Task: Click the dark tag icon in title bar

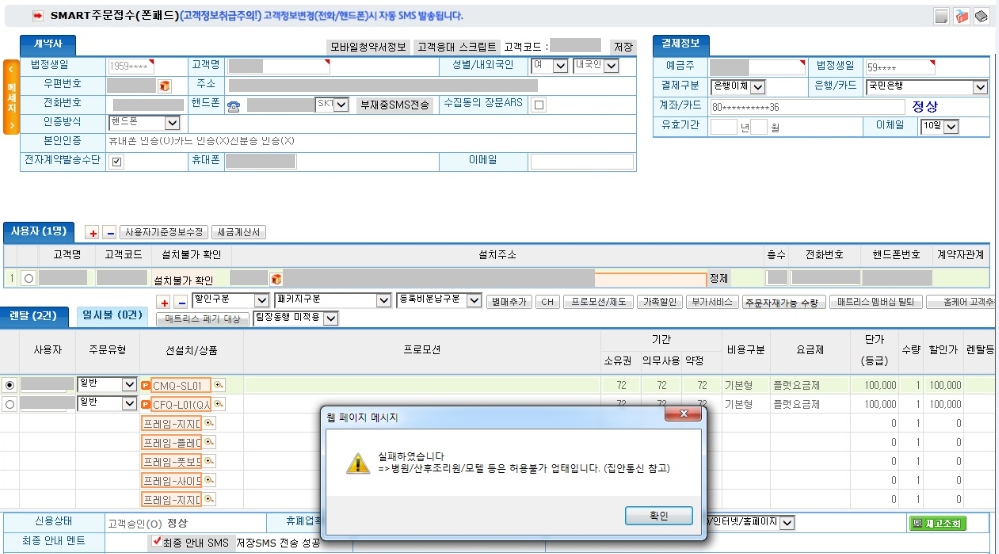Action: (981, 17)
